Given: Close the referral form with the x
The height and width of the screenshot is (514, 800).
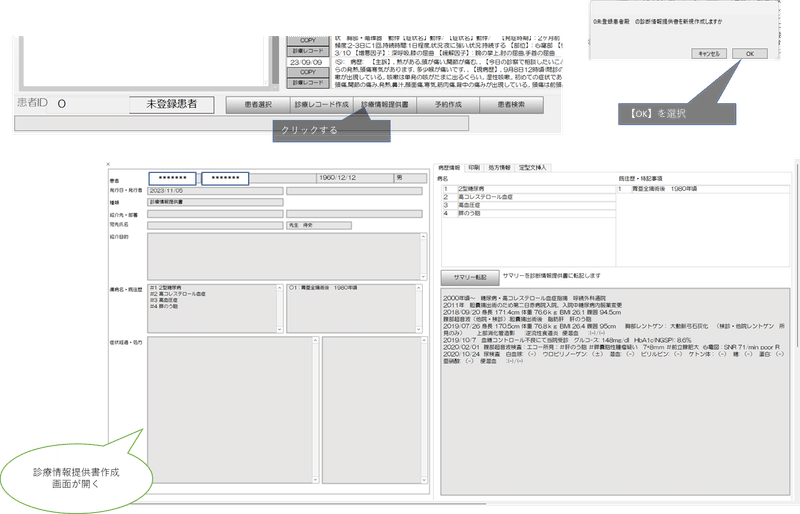Looking at the screenshot, I should (108, 164).
